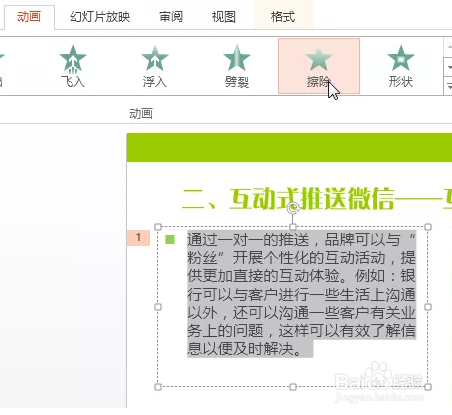
Task: Switch to the 动画 ribbon tab
Action: [x=29, y=17]
